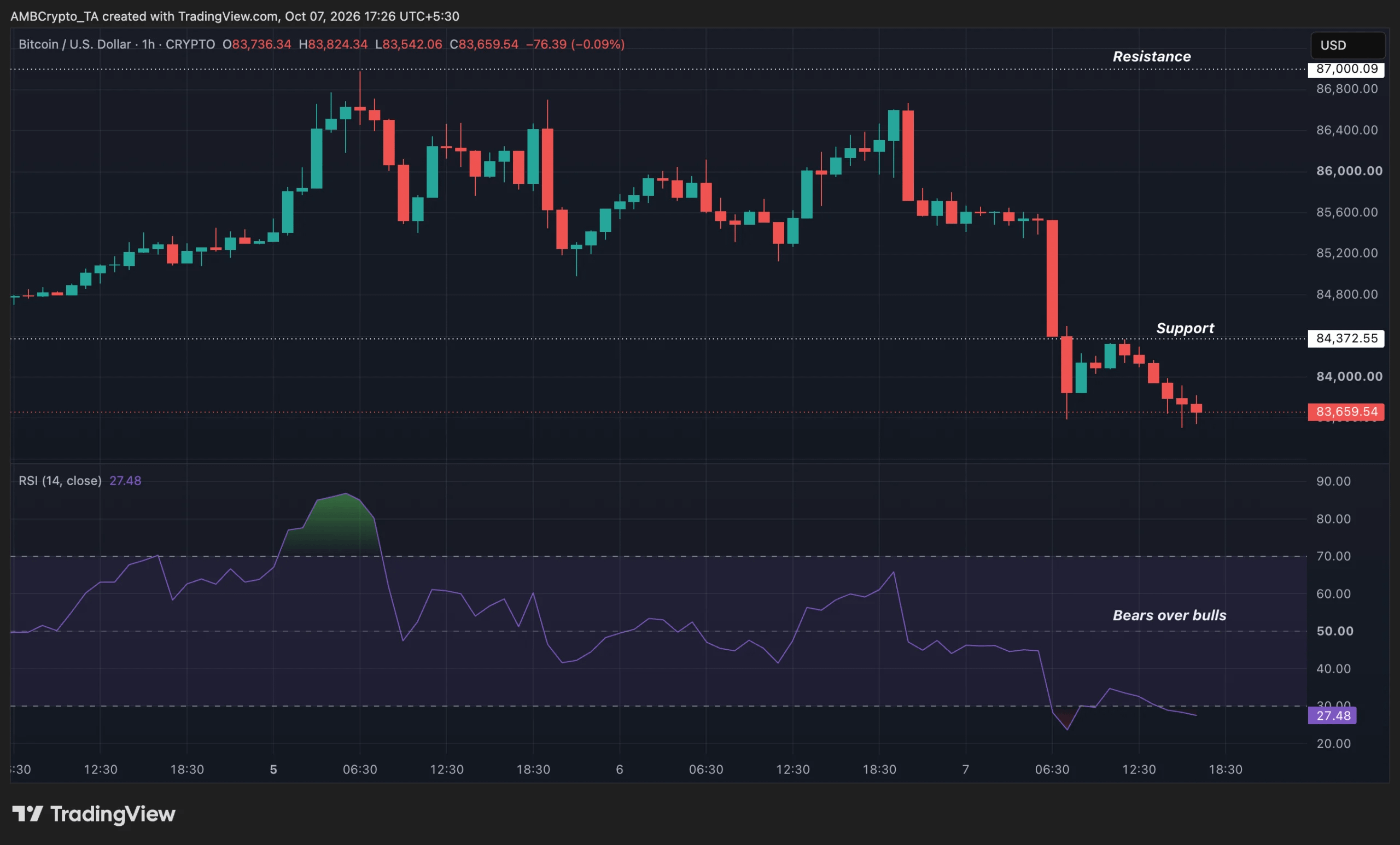Click the 27.48 value beside RSI legend
Image resolution: width=1400 pixels, height=845 pixels.
[x=125, y=481]
